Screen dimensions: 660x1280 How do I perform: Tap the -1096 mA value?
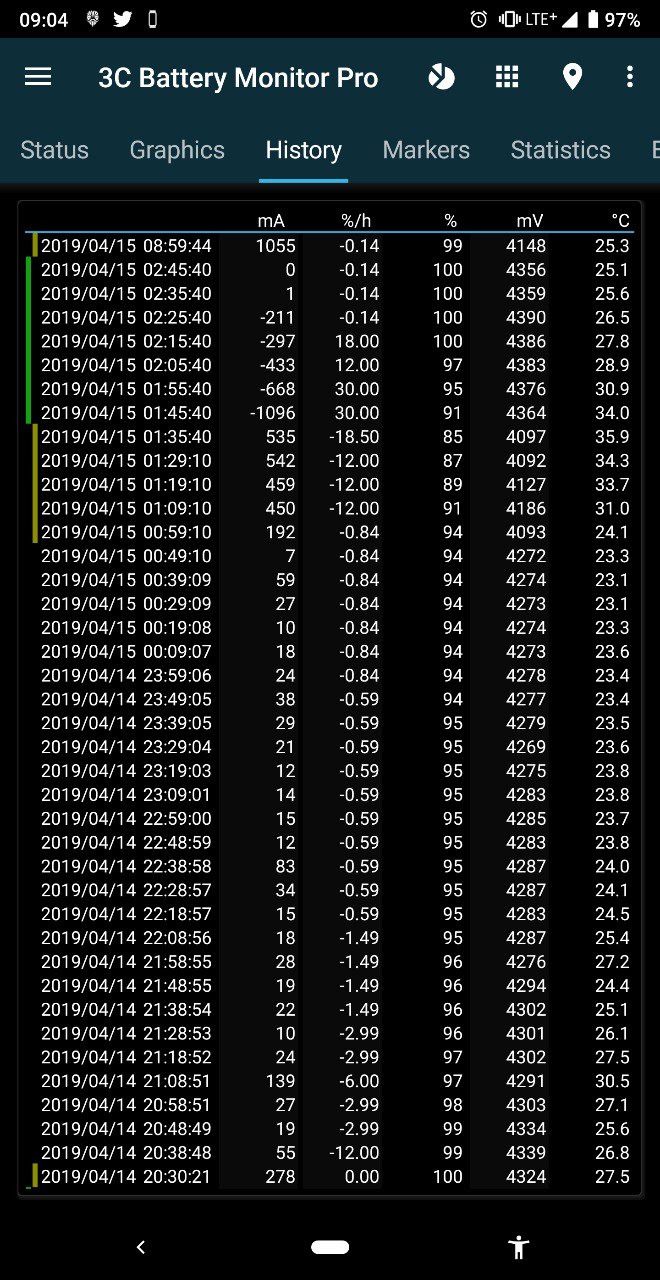tap(271, 413)
